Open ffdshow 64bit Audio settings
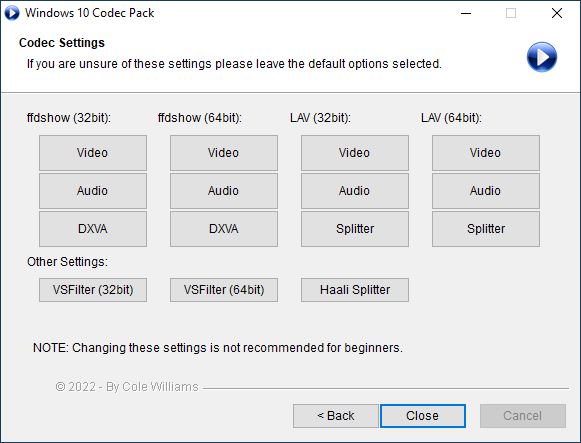581x443 pixels. pyautogui.click(x=224, y=191)
